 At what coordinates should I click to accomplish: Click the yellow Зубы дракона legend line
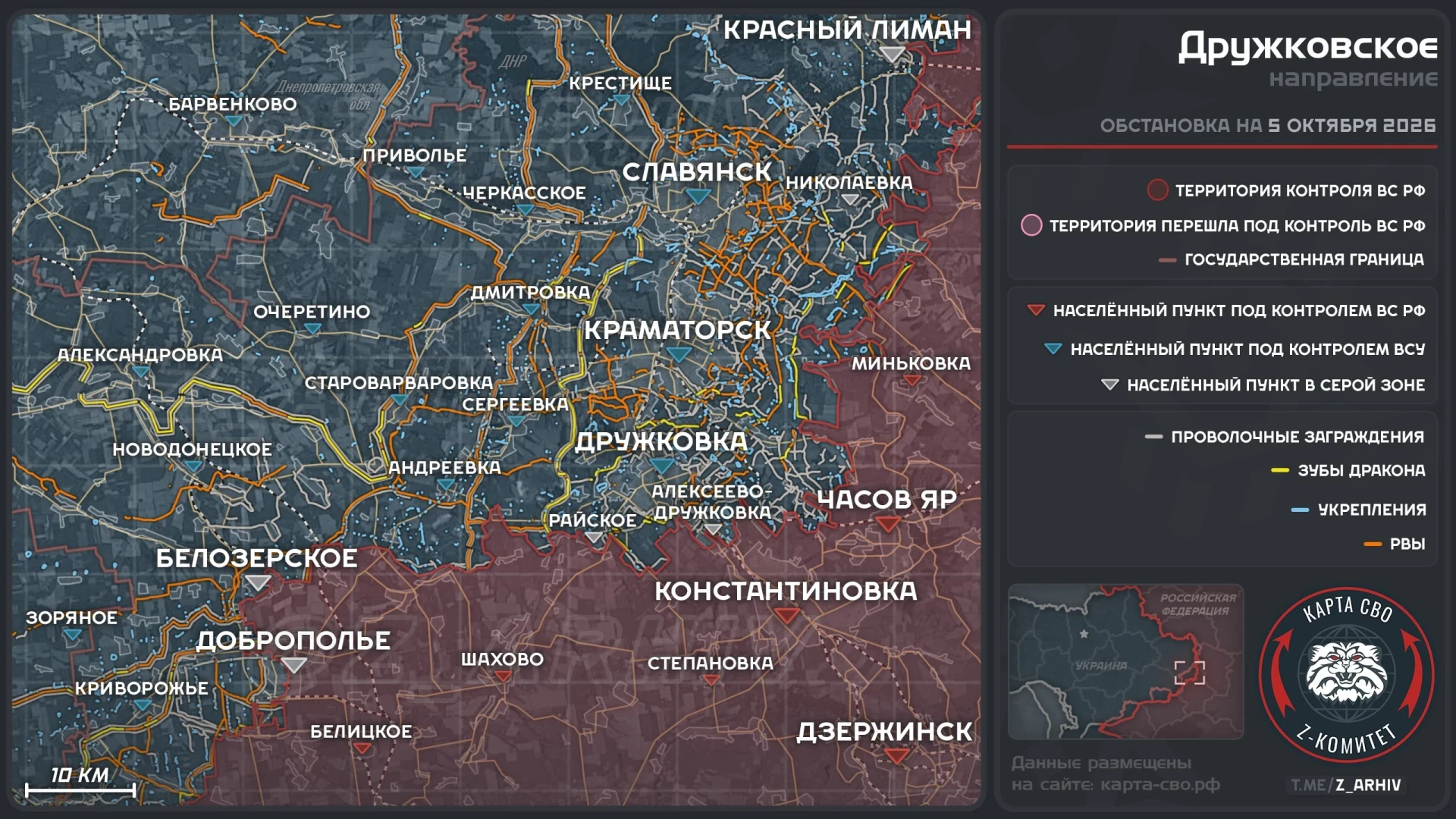point(1280,471)
